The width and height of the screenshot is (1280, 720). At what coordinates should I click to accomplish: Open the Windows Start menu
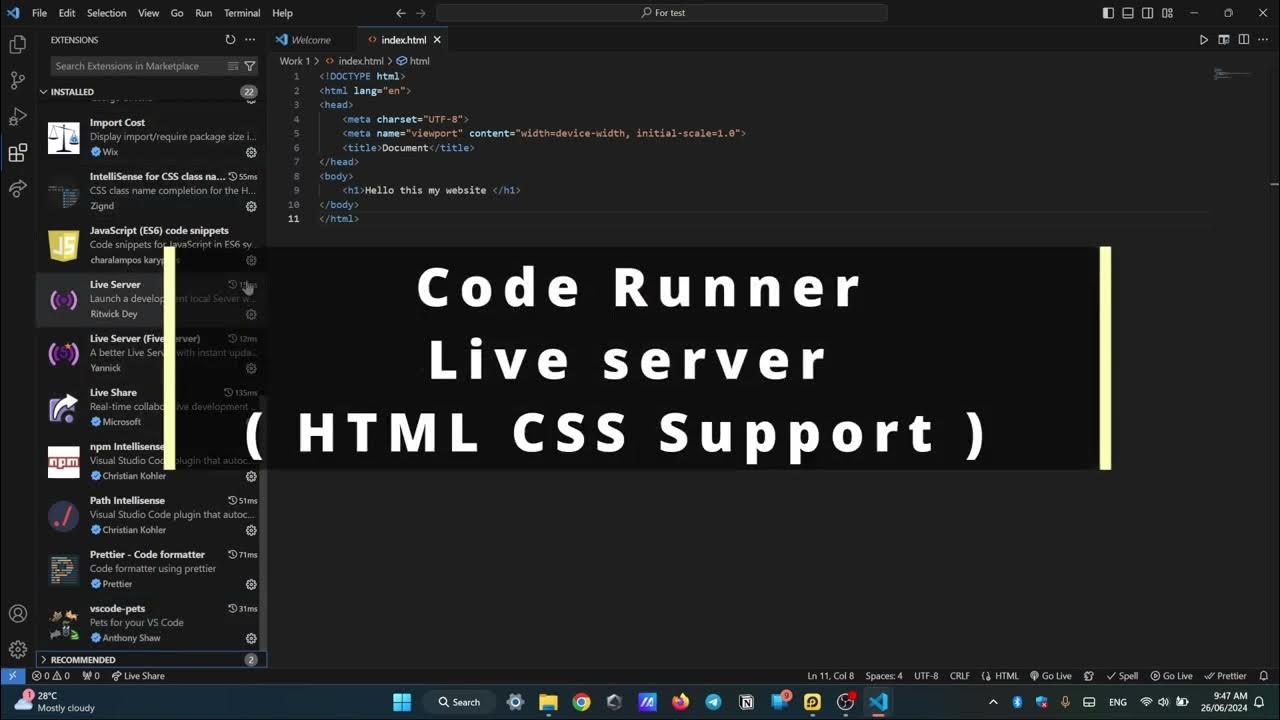pos(402,702)
